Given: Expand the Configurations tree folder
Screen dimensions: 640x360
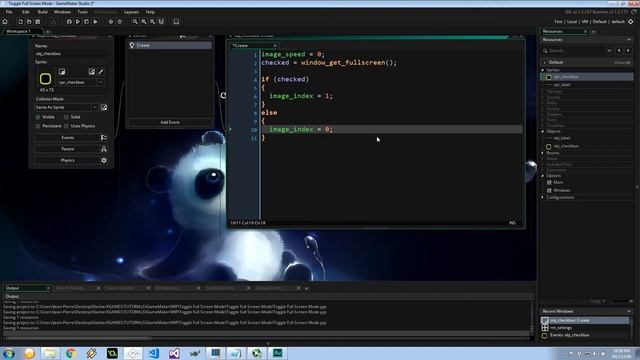Looking at the screenshot, I should [x=543, y=198].
